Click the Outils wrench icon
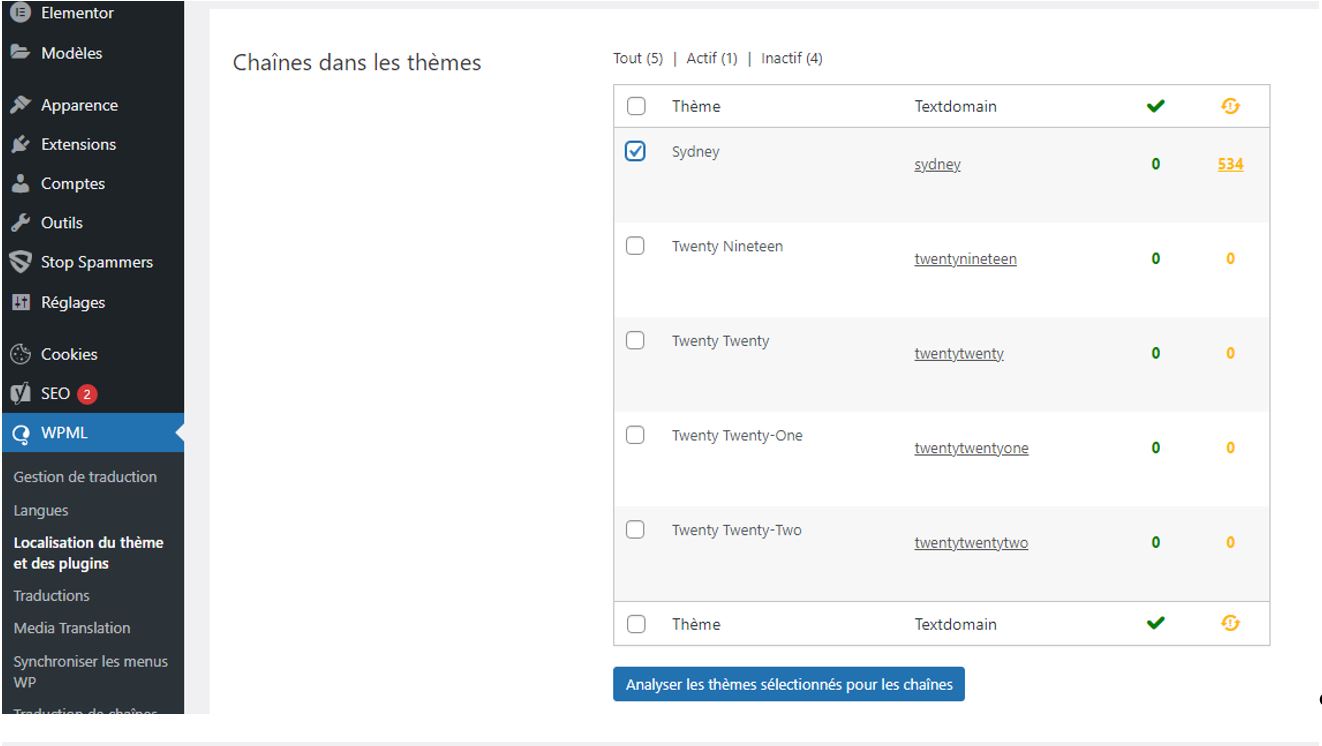This screenshot has width=1322, height=746. 19,223
